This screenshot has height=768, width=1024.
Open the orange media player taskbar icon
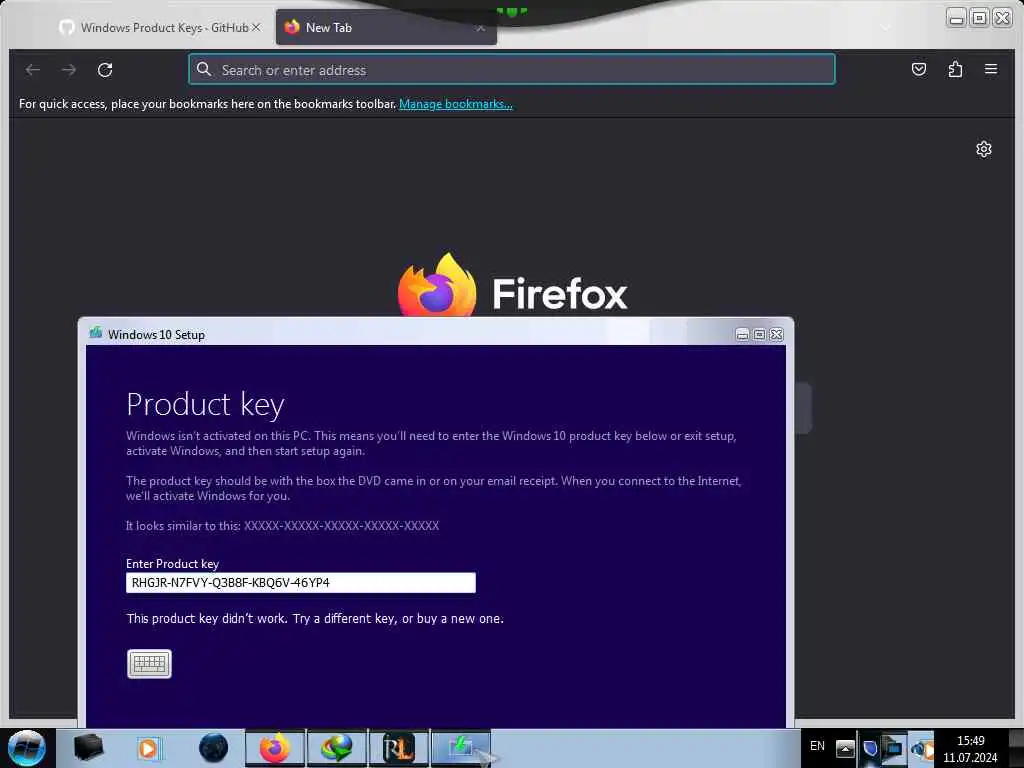[148, 748]
